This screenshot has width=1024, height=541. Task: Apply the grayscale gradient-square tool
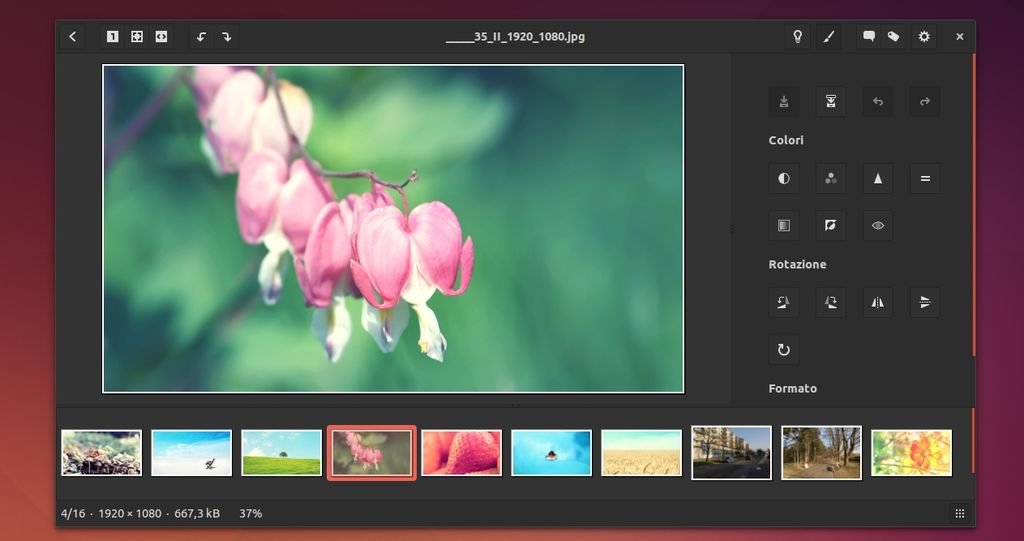click(x=784, y=225)
